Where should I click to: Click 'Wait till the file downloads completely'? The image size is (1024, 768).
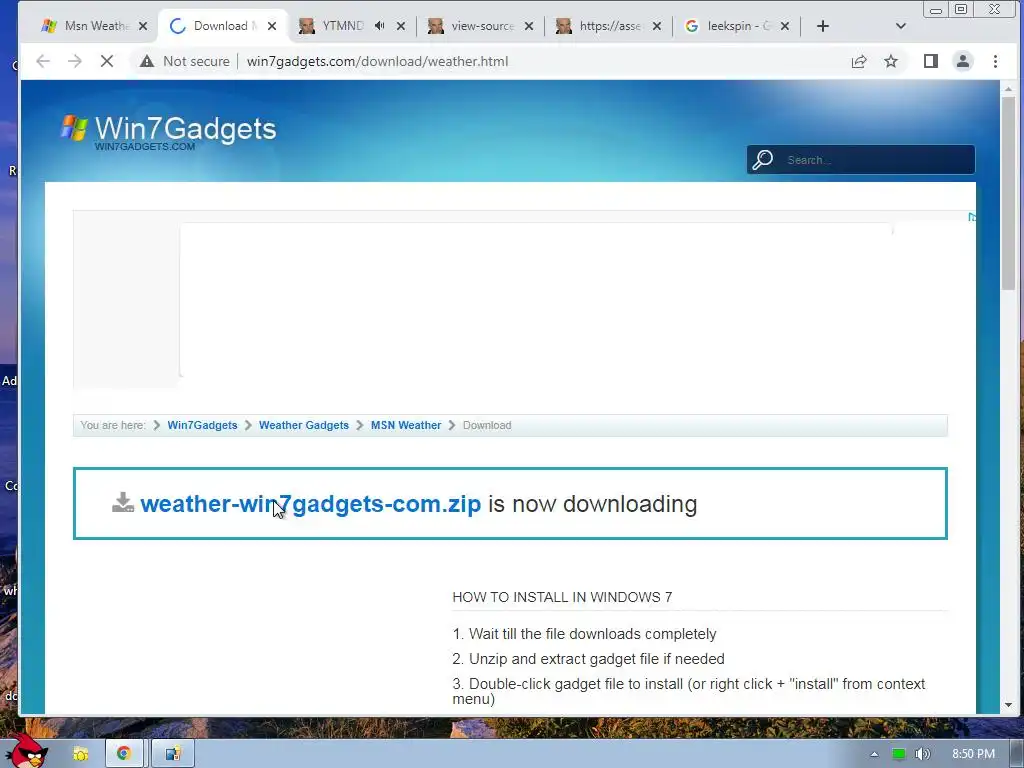[x=592, y=634]
